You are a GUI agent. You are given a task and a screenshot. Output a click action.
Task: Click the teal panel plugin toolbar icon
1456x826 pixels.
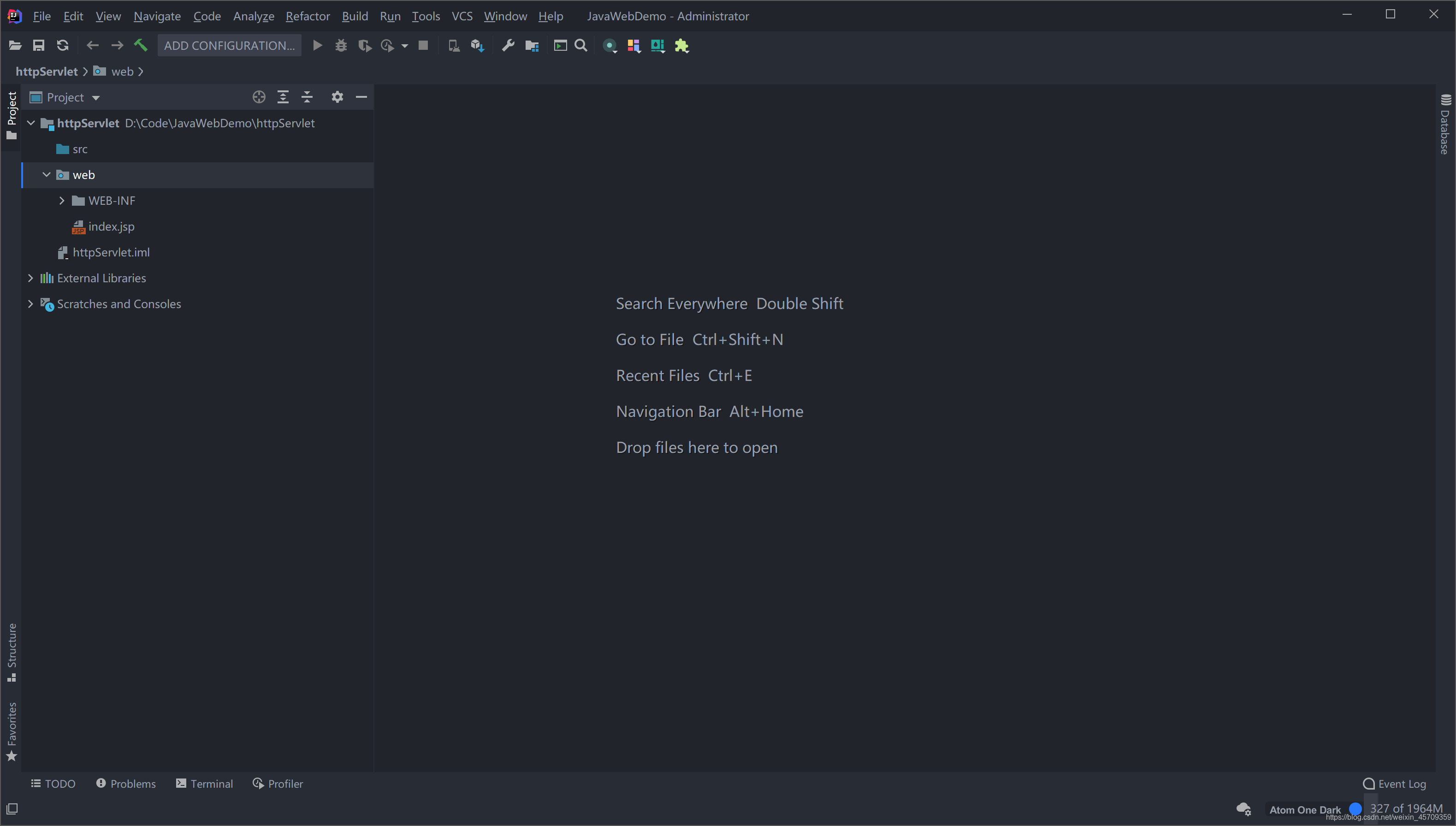click(658, 46)
